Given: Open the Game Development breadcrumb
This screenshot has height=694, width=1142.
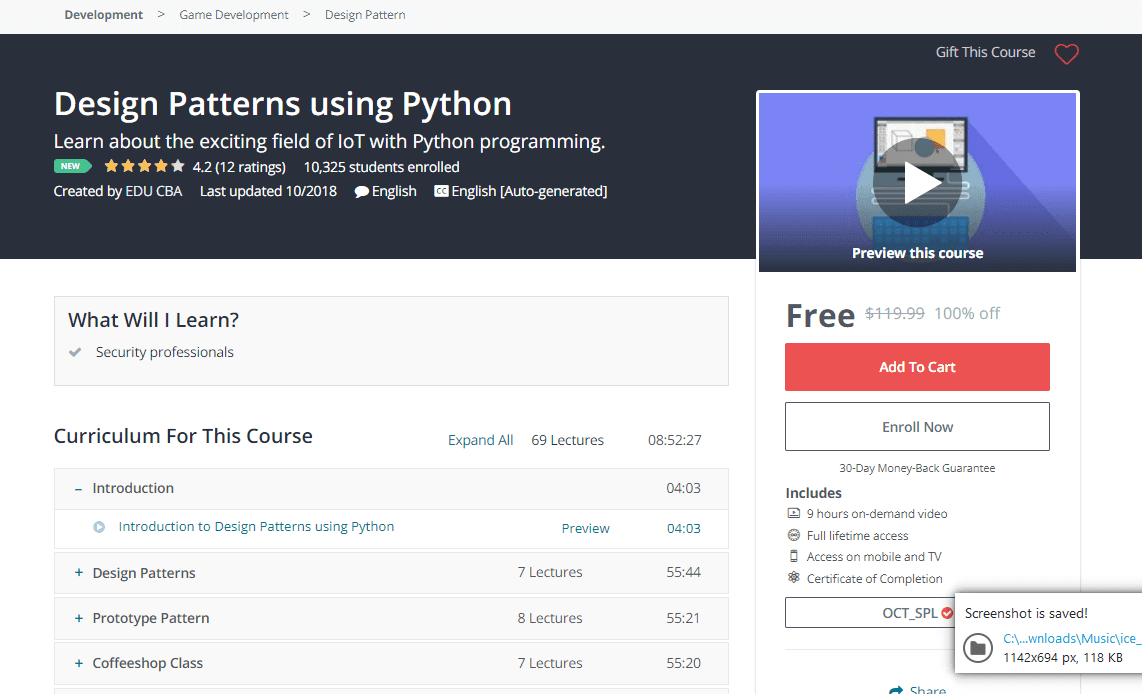Looking at the screenshot, I should pos(234,15).
